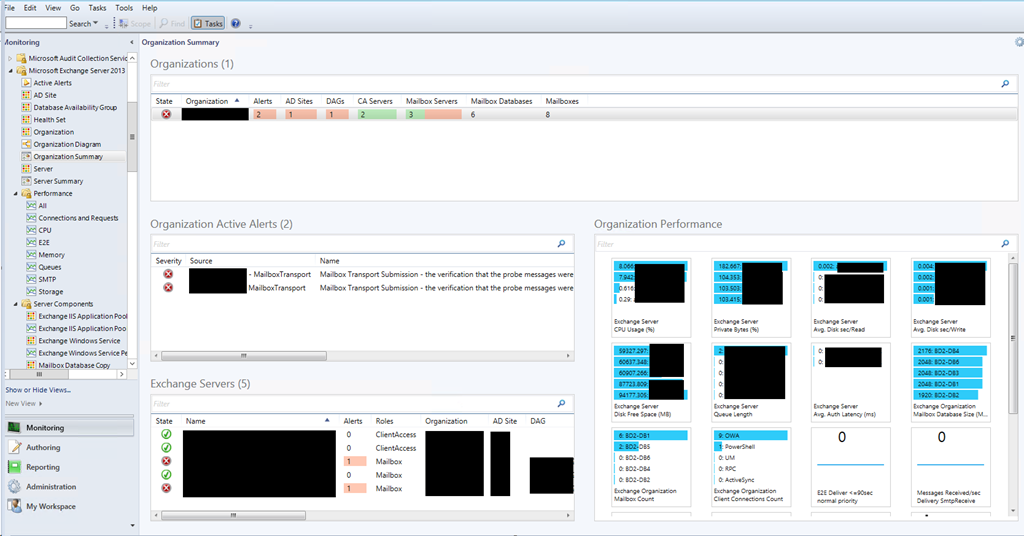Image resolution: width=1024 pixels, height=536 pixels.
Task: Open the Go menu
Action: click(x=75, y=7)
